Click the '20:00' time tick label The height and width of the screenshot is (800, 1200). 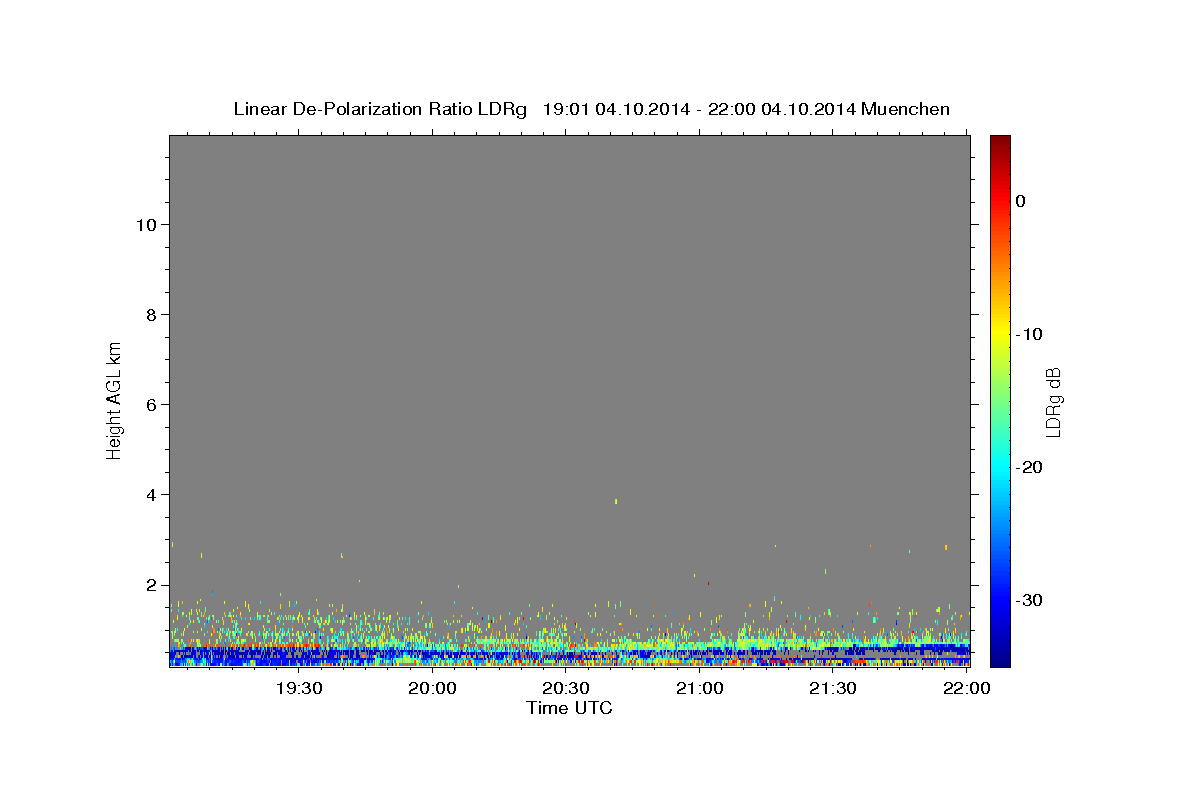[x=433, y=688]
